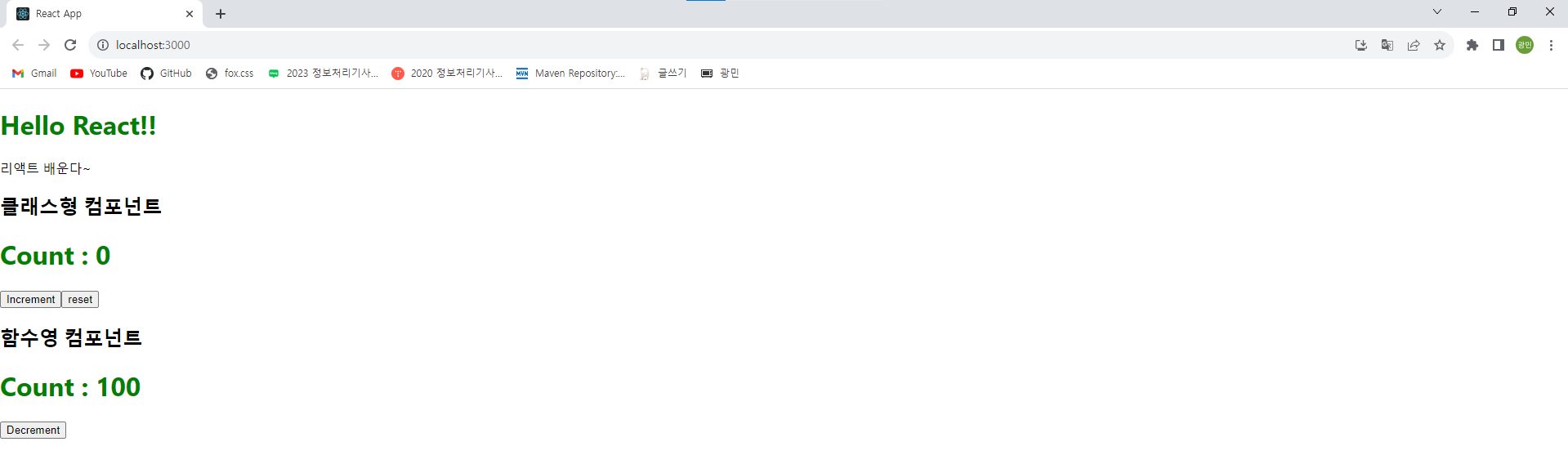Select the React App tab
Image resolution: width=1568 pixels, height=464 pixels.
click(x=105, y=14)
